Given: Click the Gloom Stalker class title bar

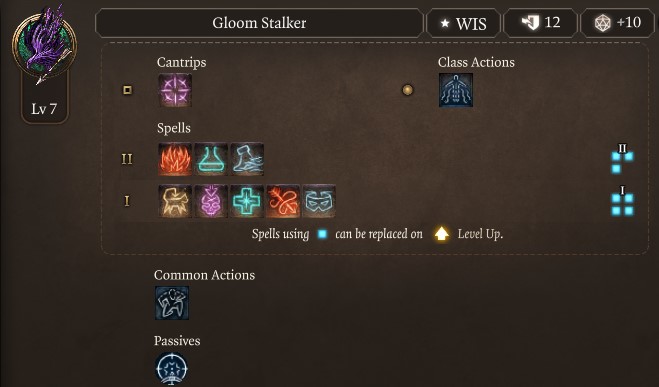Looking at the screenshot, I should click(x=259, y=23).
